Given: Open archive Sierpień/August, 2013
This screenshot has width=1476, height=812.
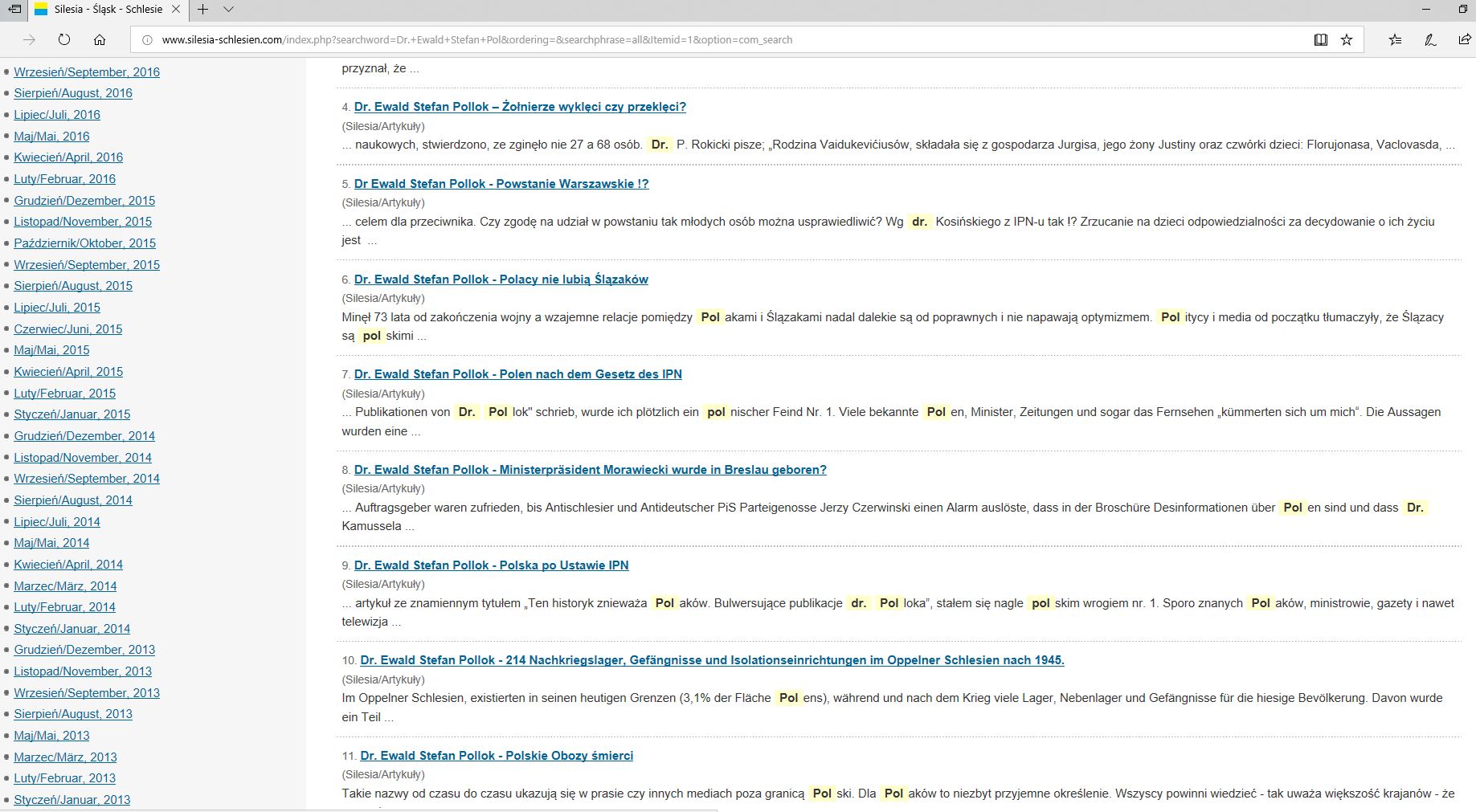Looking at the screenshot, I should (73, 714).
